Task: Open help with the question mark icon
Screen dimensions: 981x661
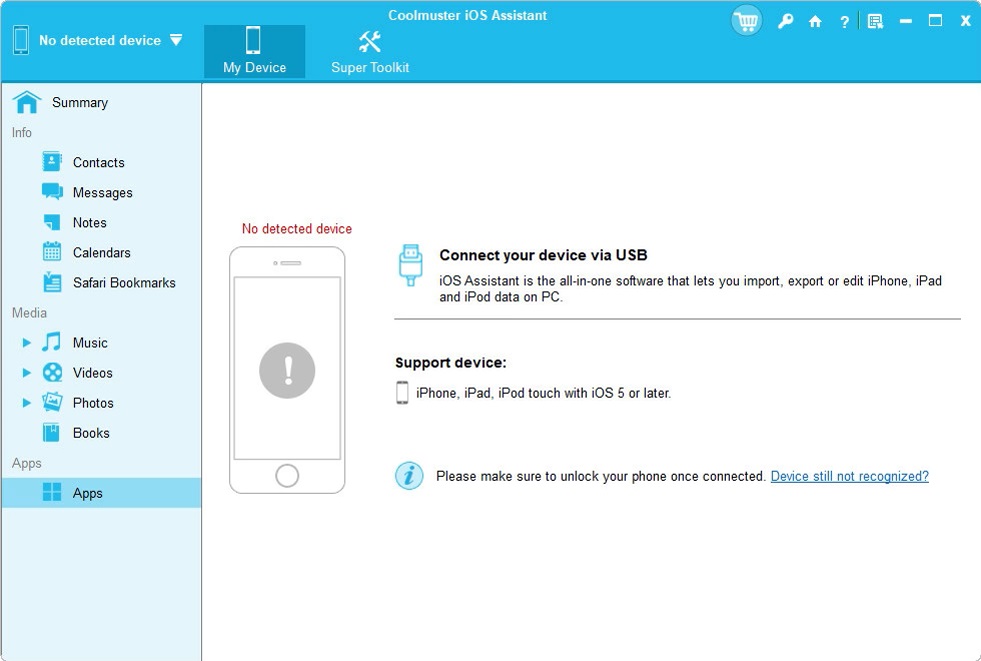Action: pyautogui.click(x=844, y=22)
